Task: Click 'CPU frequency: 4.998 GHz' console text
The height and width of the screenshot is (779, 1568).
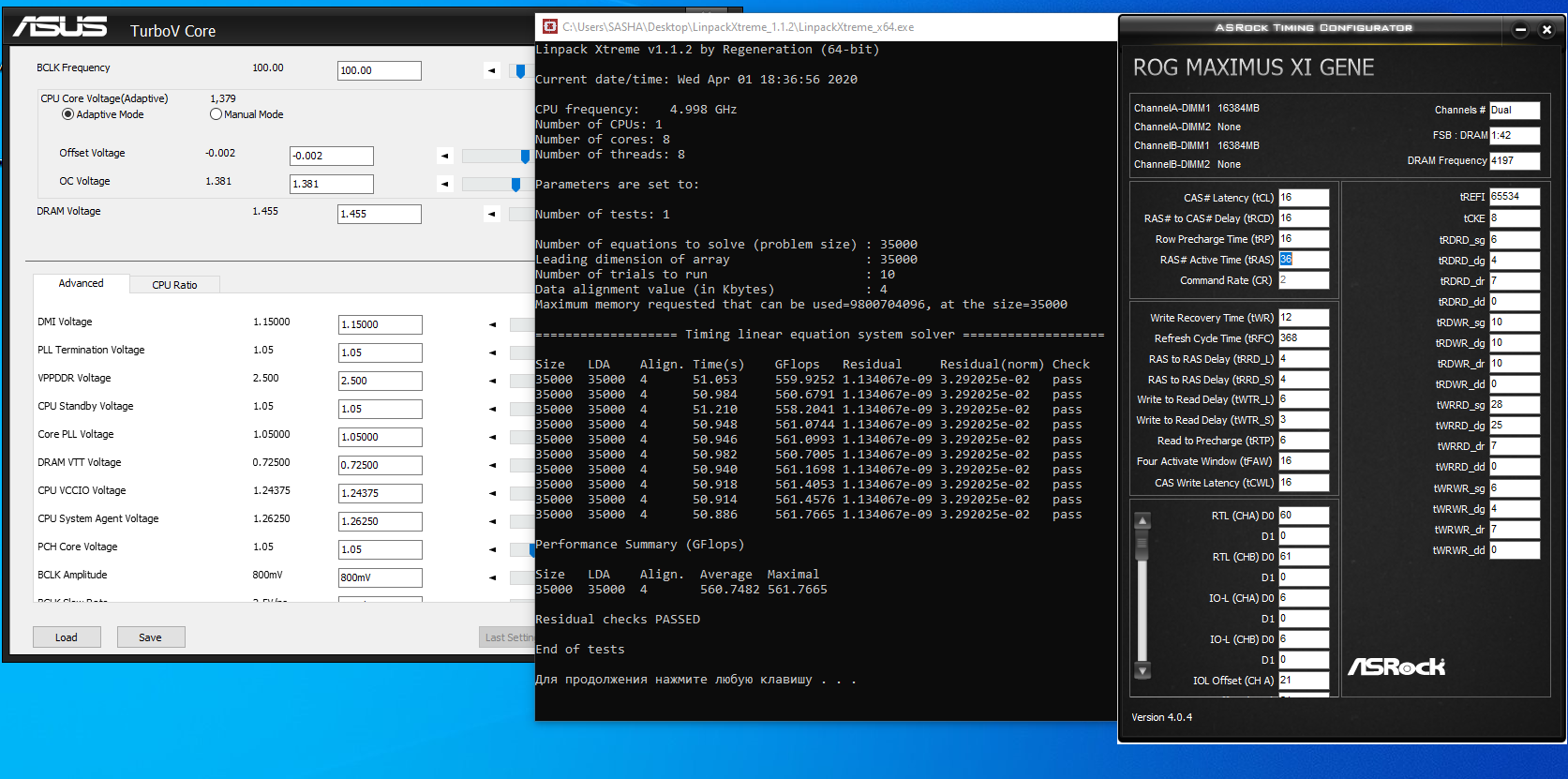Action: [x=635, y=110]
